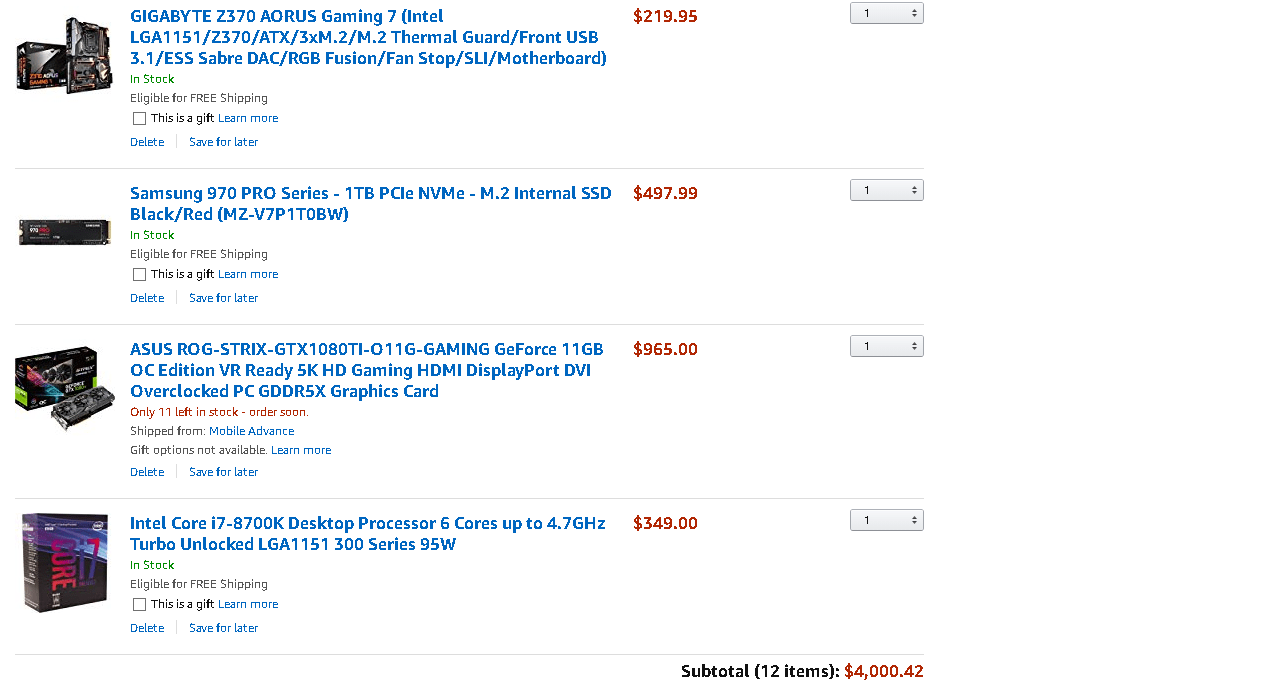Expand quantity selector for ASUS graphics card
Image resolution: width=1270 pixels, height=690 pixels.
click(x=886, y=346)
